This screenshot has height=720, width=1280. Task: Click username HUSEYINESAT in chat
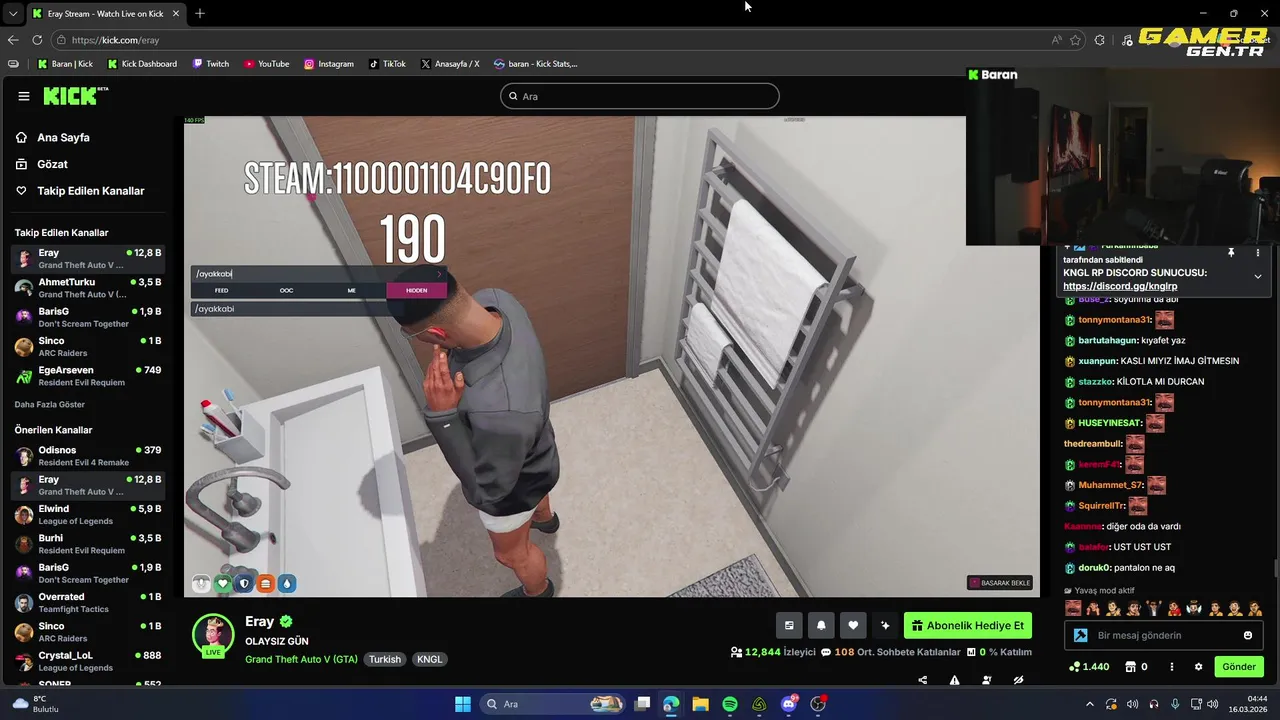coord(1110,423)
